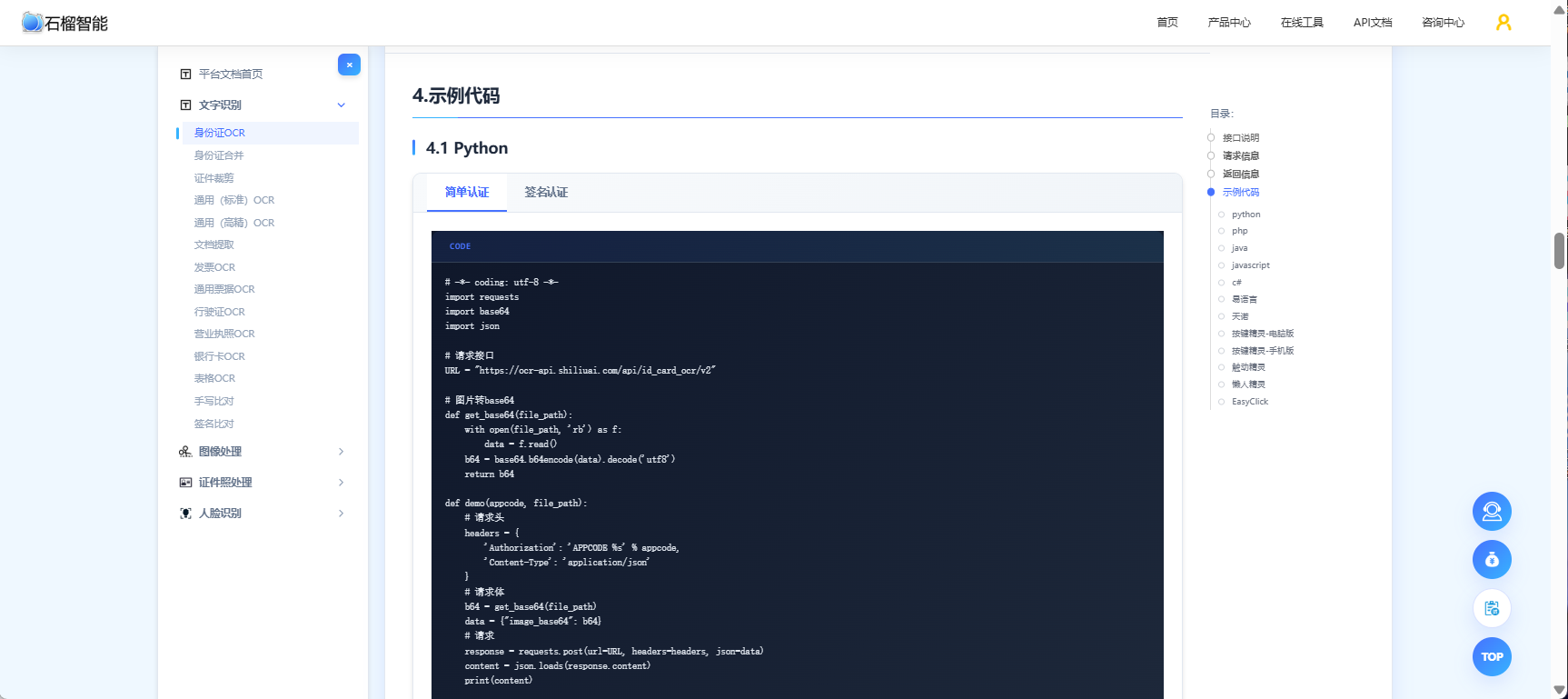Close the sidebar with the blue X button
The height and width of the screenshot is (699, 1568).
tap(349, 65)
